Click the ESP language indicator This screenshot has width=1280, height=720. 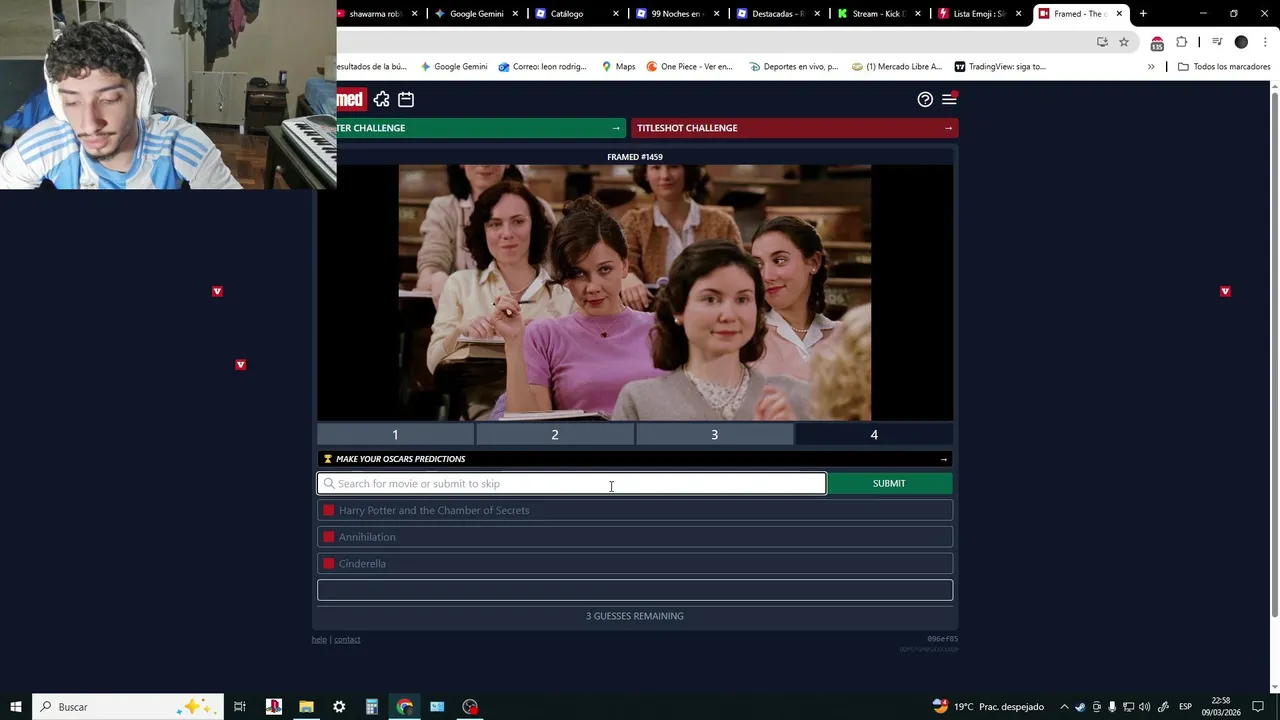[1185, 707]
